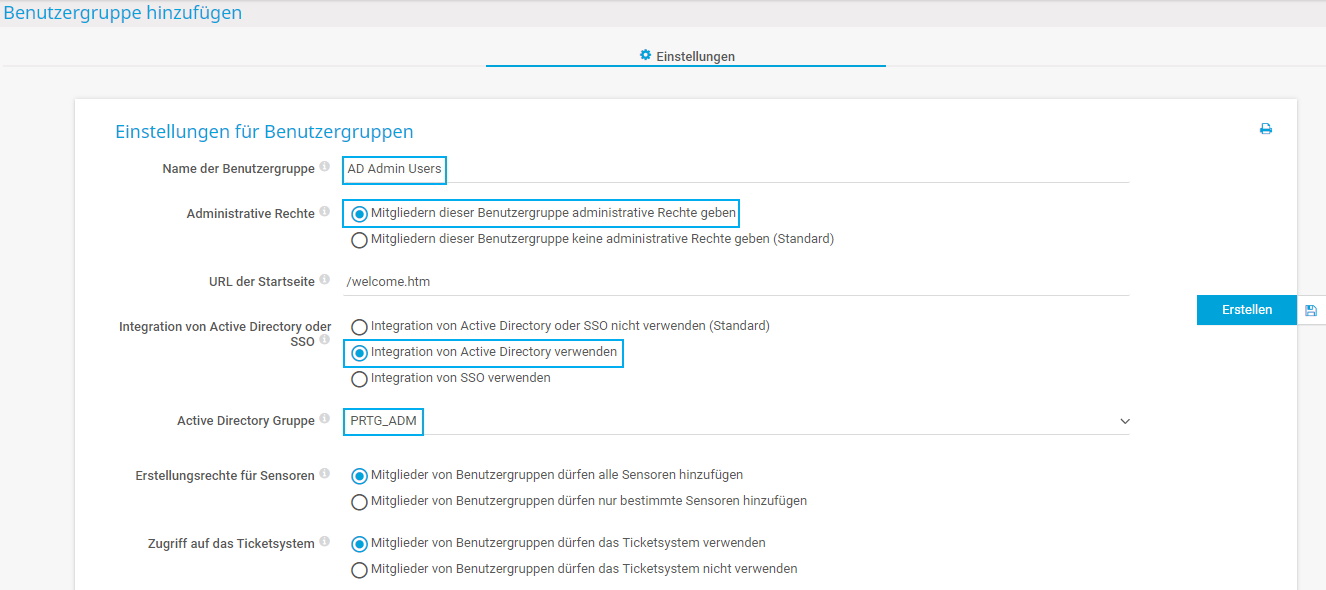Select keine administrative Rechte geben (Standard)
Screen dimensions: 1326x590
359,240
